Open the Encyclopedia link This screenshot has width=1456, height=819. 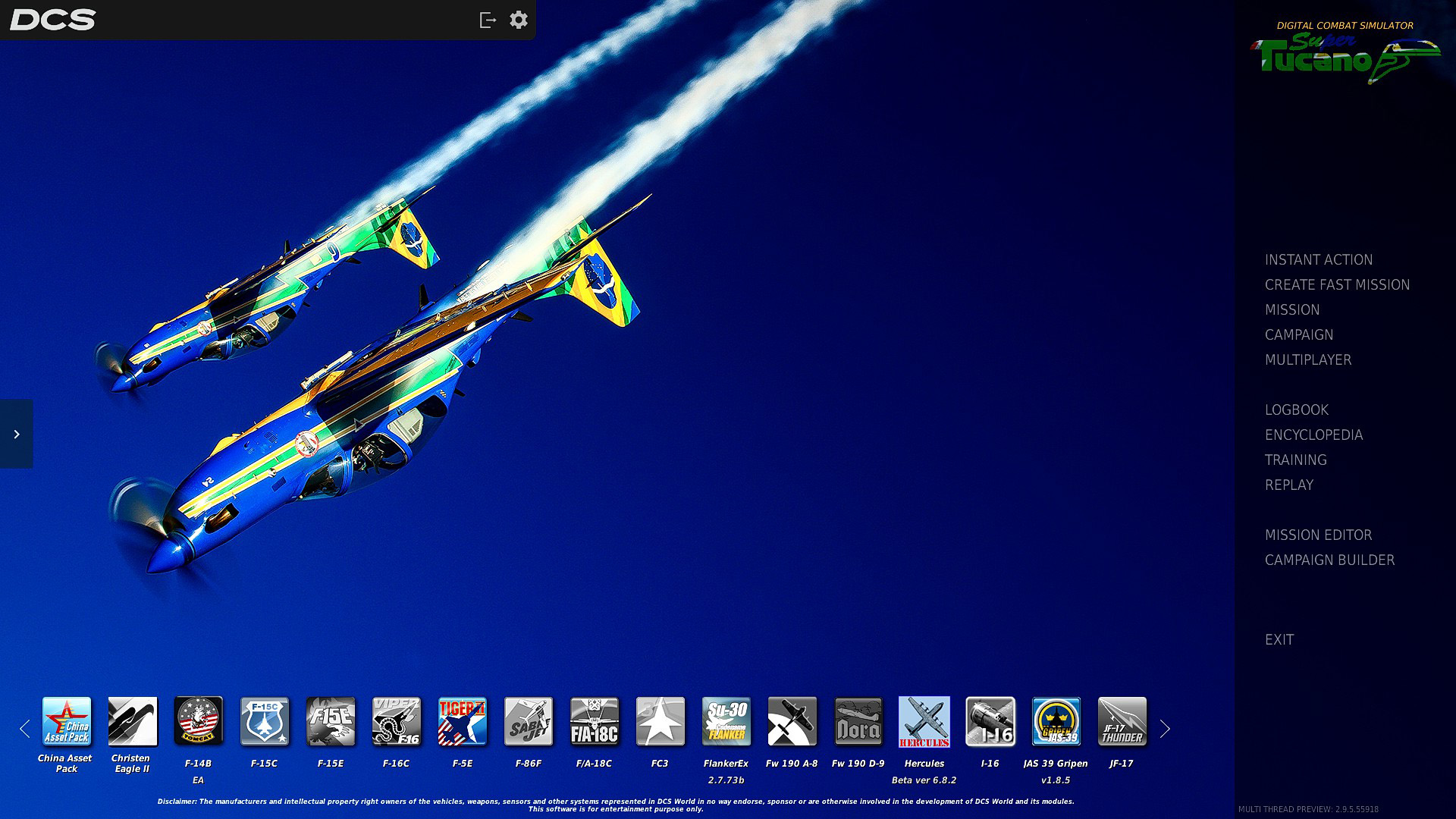pyautogui.click(x=1313, y=435)
